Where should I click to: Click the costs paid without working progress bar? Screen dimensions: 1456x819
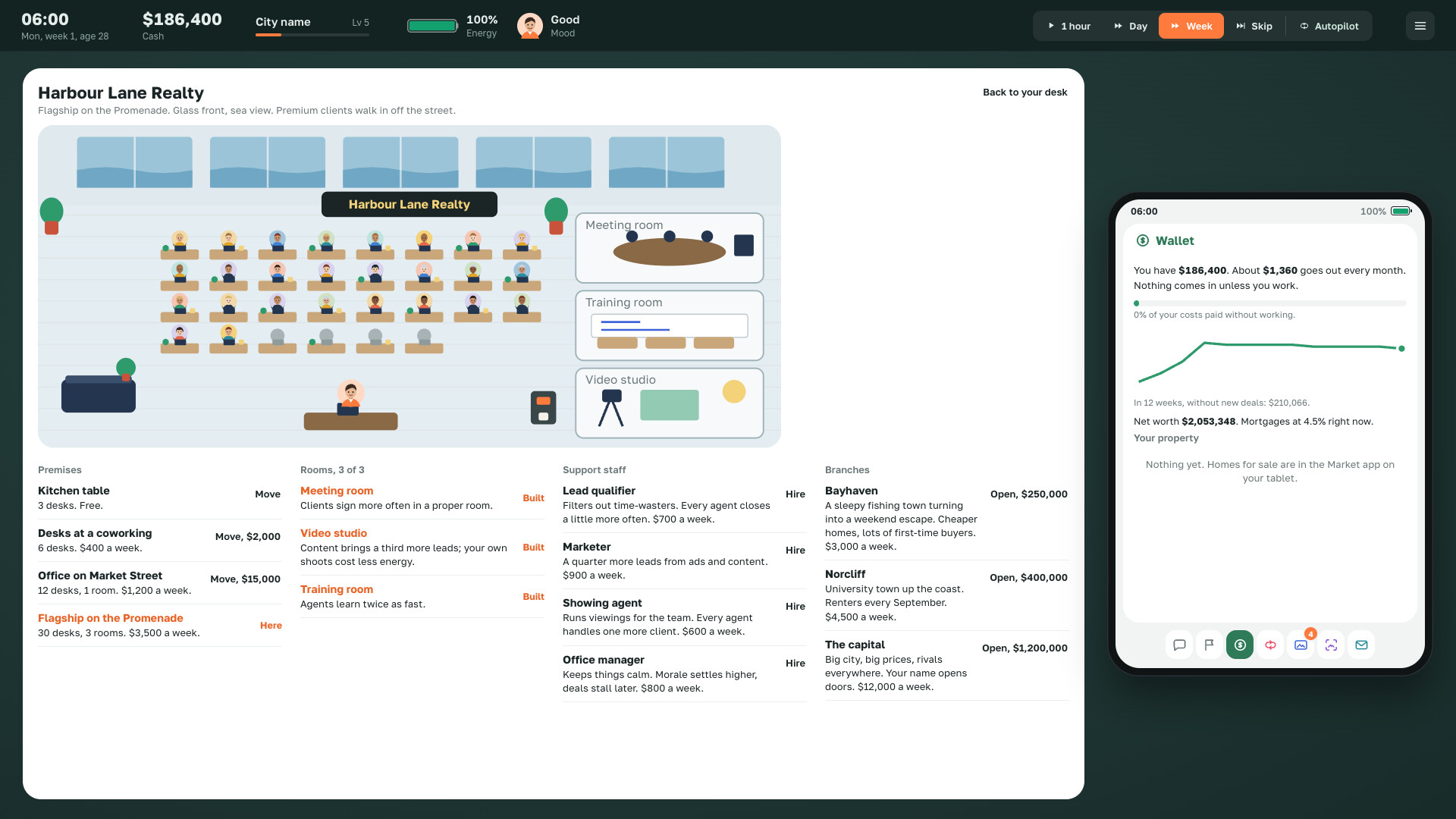click(1270, 303)
